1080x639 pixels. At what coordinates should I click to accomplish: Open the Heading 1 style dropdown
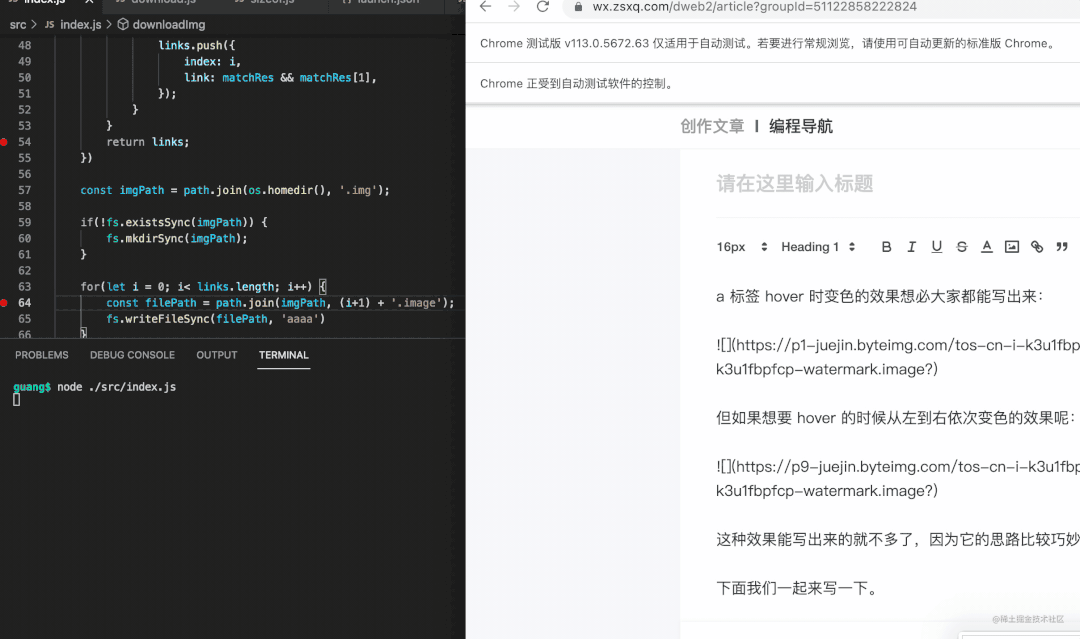pyautogui.click(x=818, y=247)
